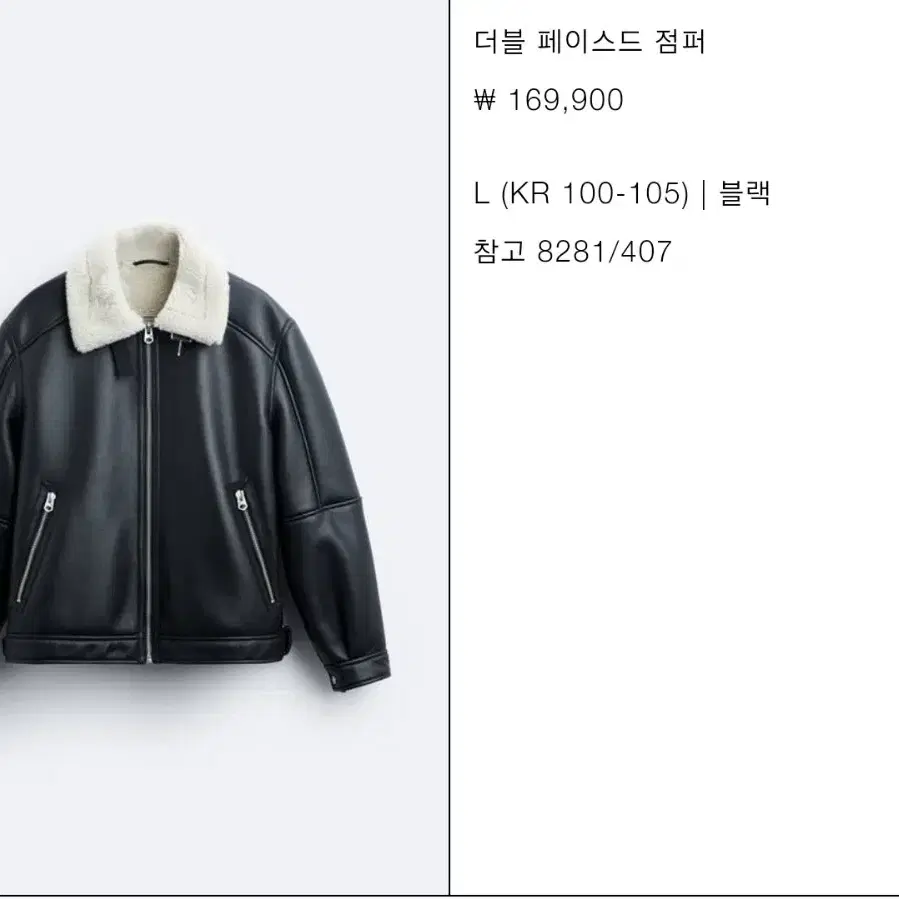The height and width of the screenshot is (899, 899).
Task: Open the black jacket product image
Action: (195, 456)
